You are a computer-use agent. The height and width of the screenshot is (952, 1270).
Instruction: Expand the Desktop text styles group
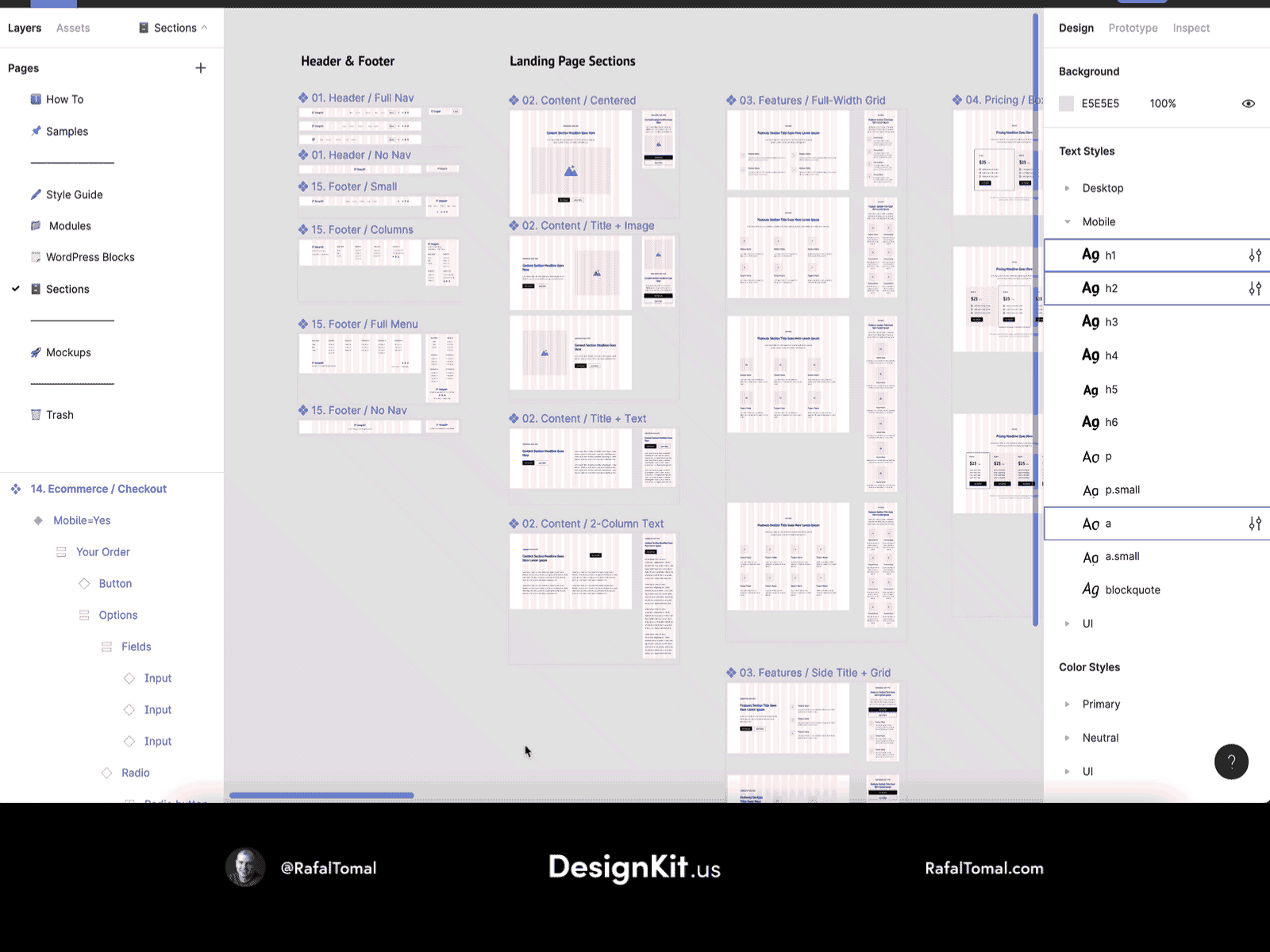[1067, 188]
